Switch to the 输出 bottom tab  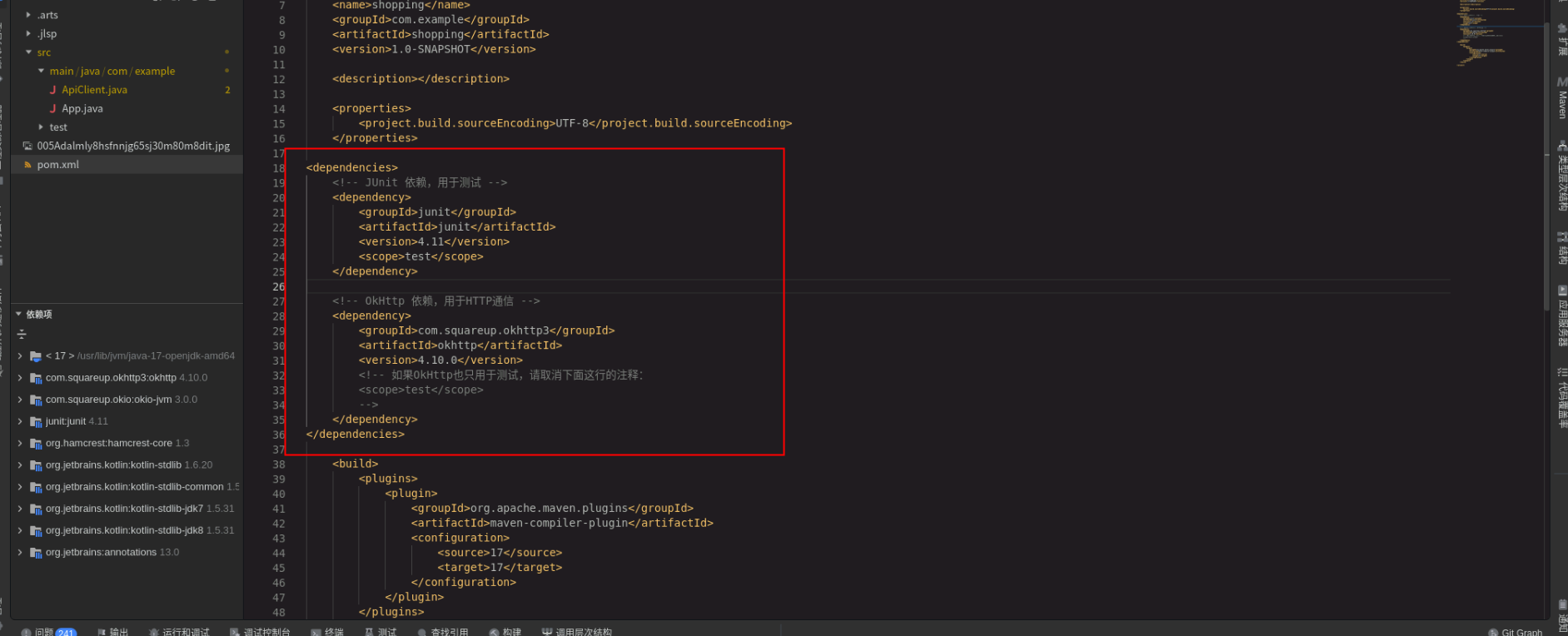click(x=113, y=632)
